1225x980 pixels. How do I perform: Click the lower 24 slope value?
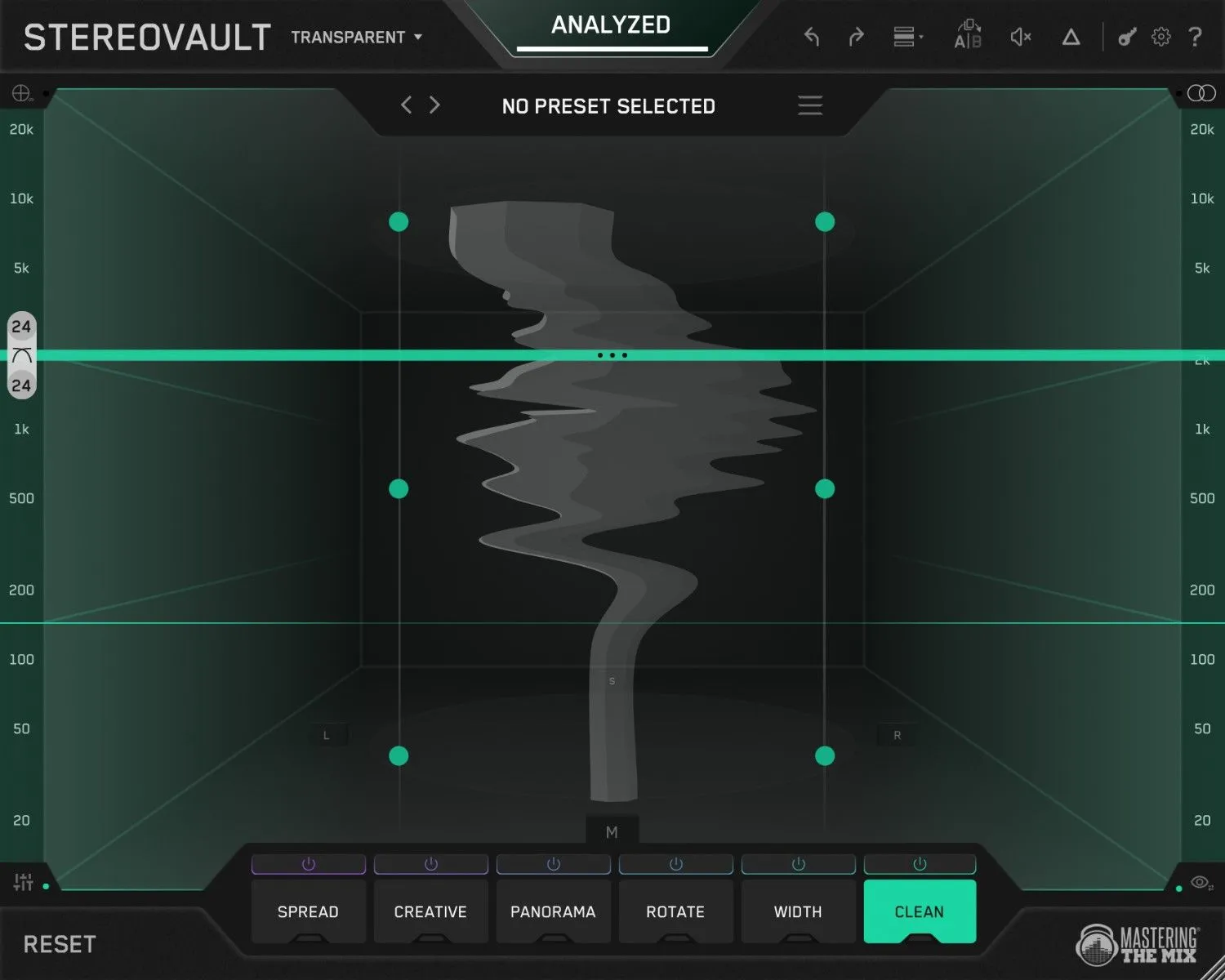[x=21, y=385]
